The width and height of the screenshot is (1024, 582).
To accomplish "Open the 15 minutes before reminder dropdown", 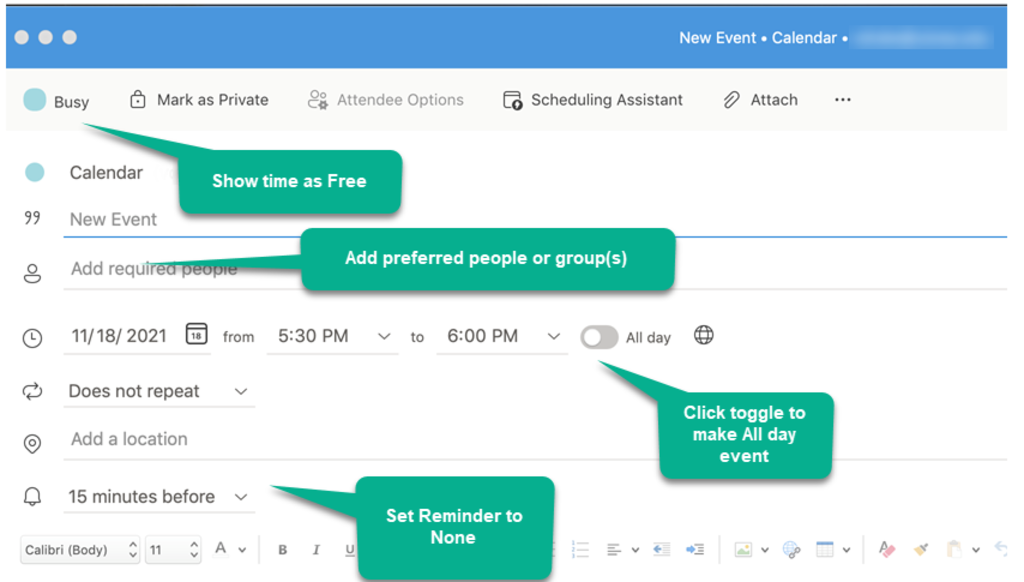I will (155, 496).
